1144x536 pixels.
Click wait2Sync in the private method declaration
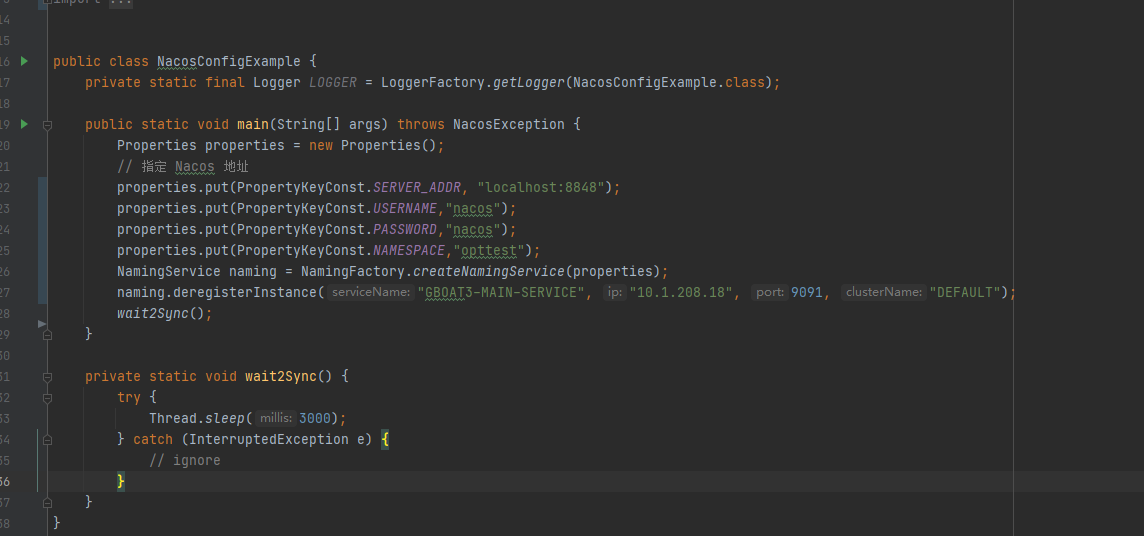pos(280,376)
